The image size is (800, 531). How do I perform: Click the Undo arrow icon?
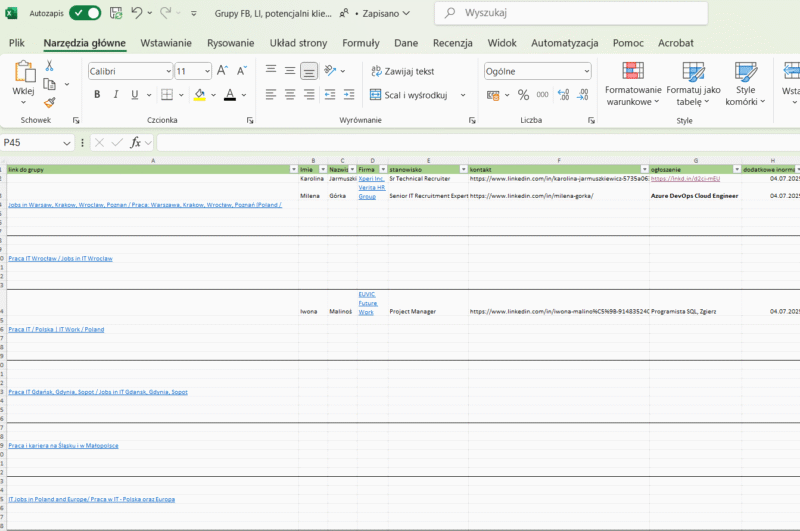(136, 14)
